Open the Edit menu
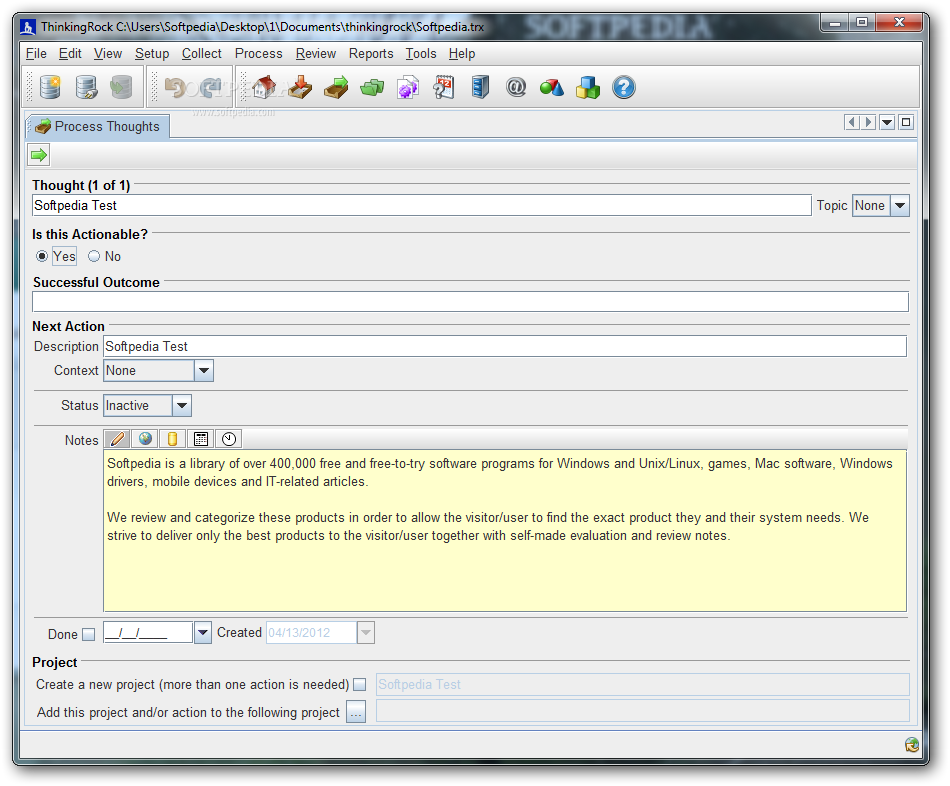 point(70,53)
